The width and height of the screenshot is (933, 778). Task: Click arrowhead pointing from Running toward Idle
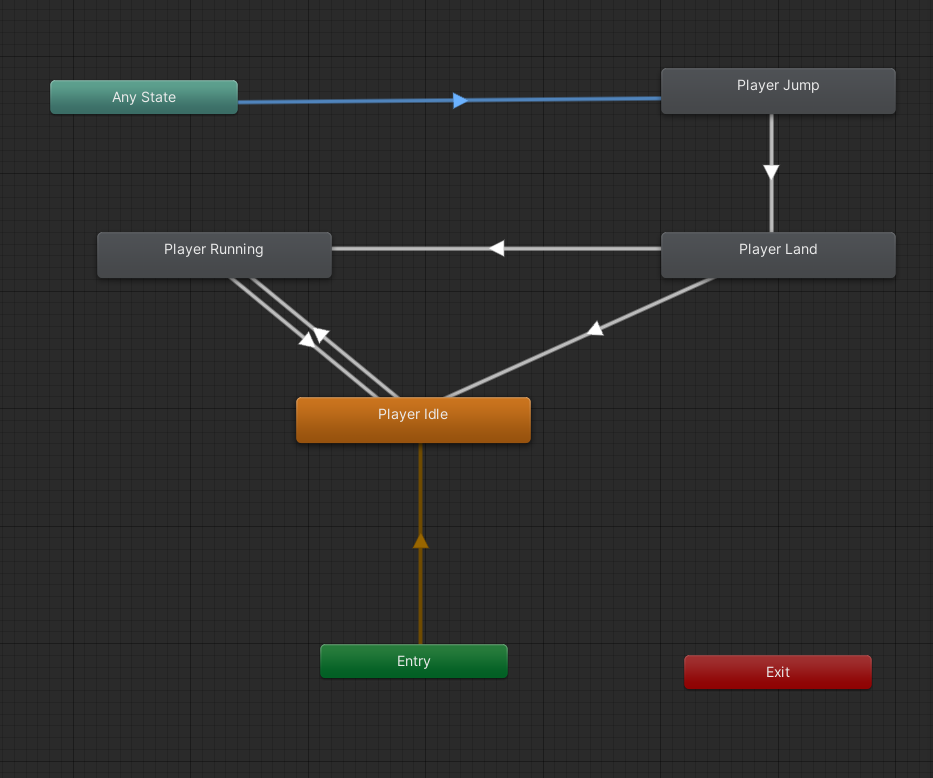tap(306, 340)
